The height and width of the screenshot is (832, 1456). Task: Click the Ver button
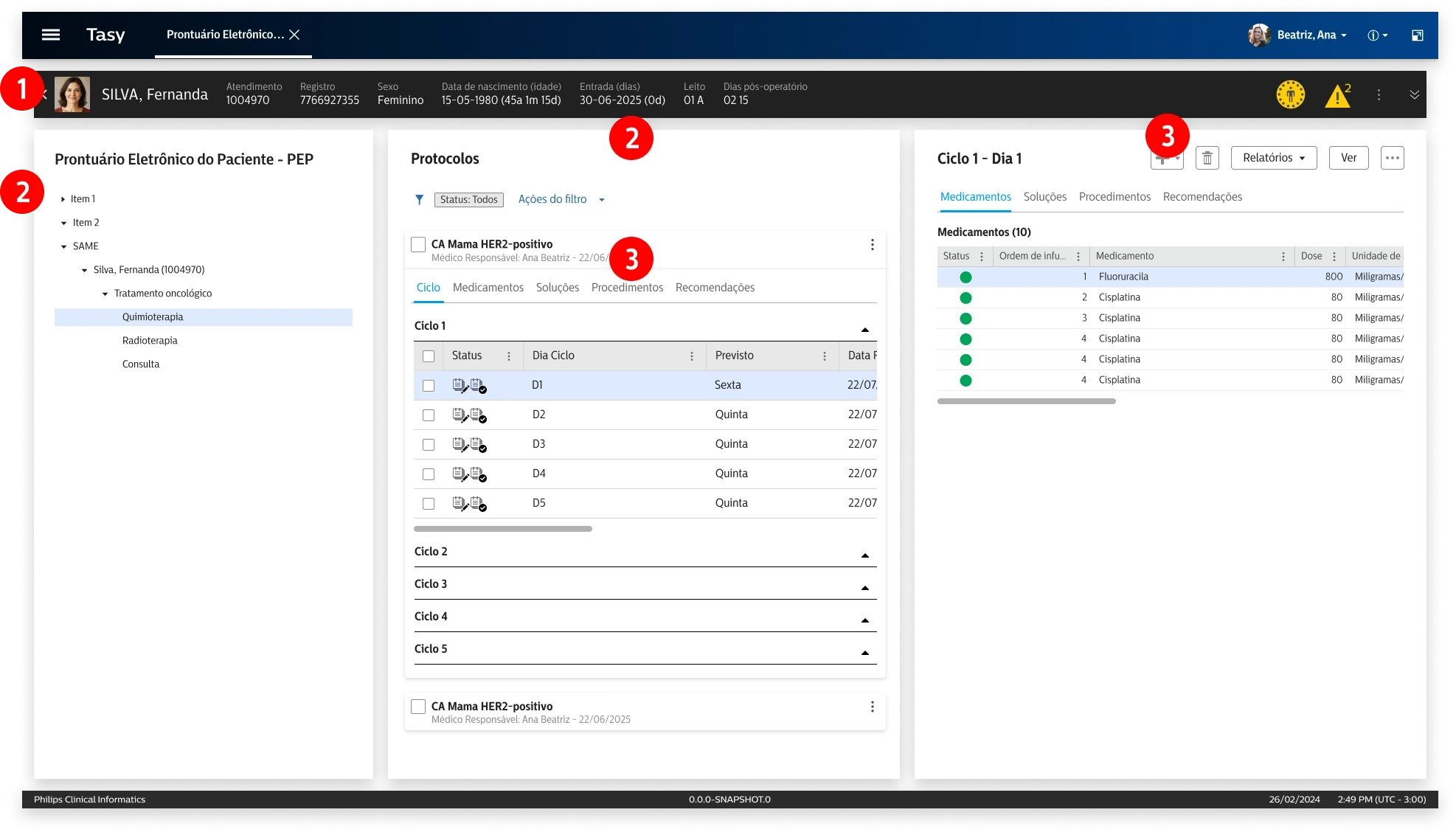click(1348, 158)
